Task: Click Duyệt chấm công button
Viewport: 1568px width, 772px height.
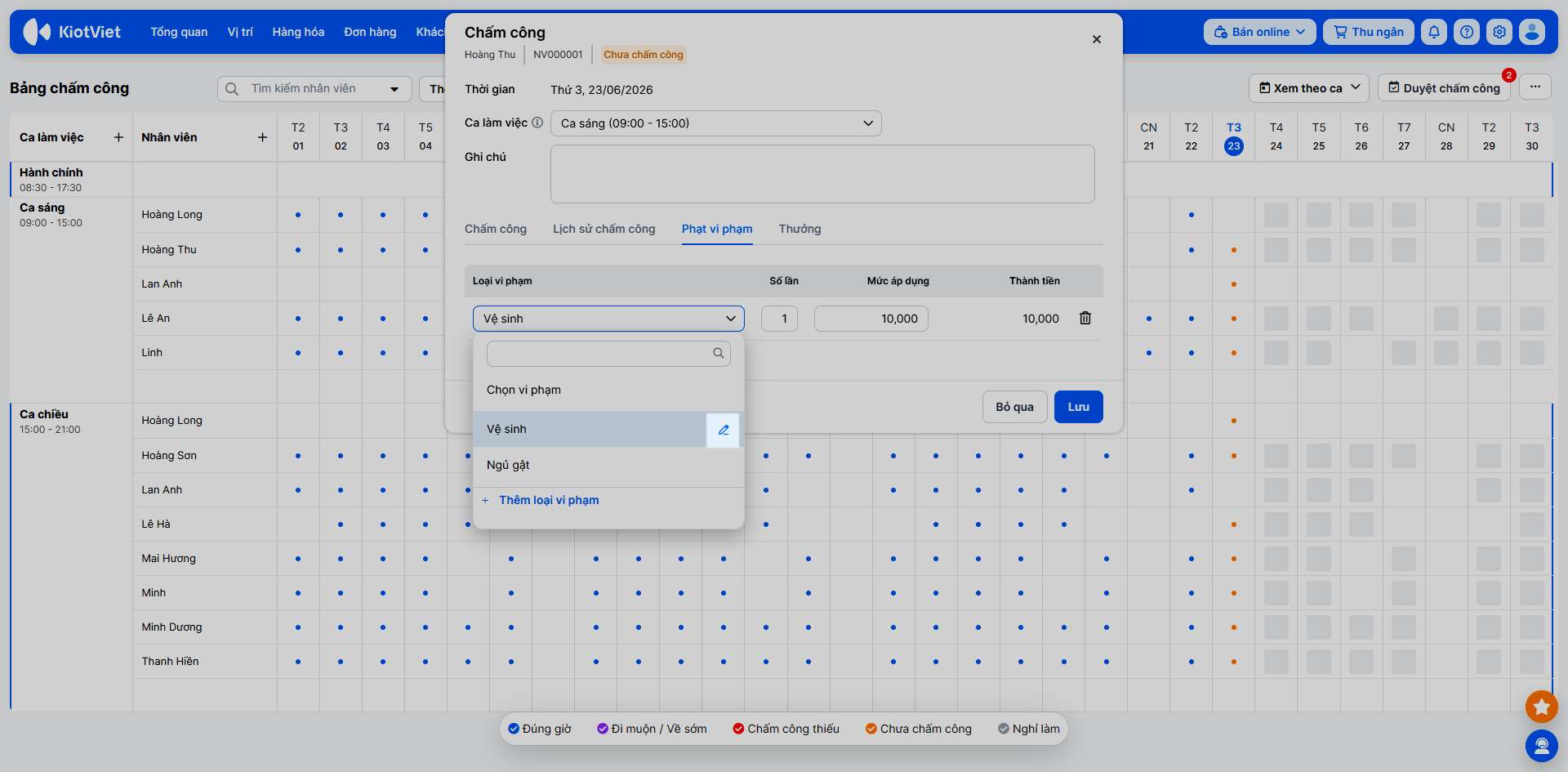Action: point(1444,87)
